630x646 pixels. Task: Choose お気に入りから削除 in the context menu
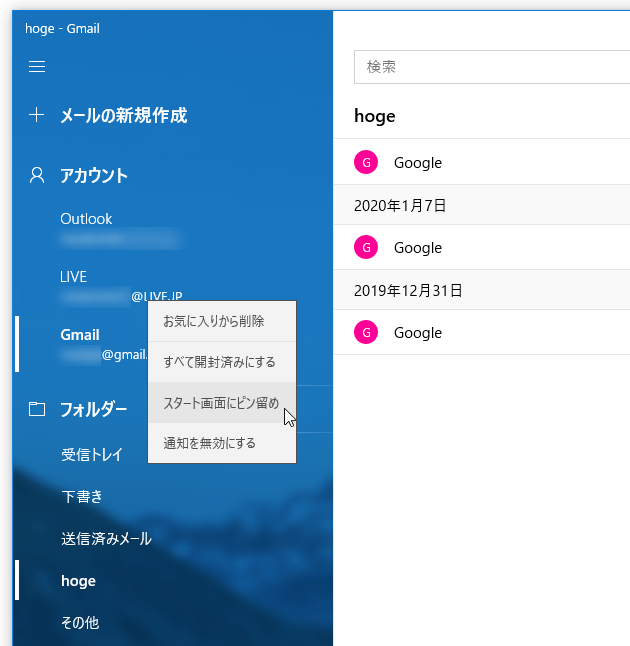[222, 321]
